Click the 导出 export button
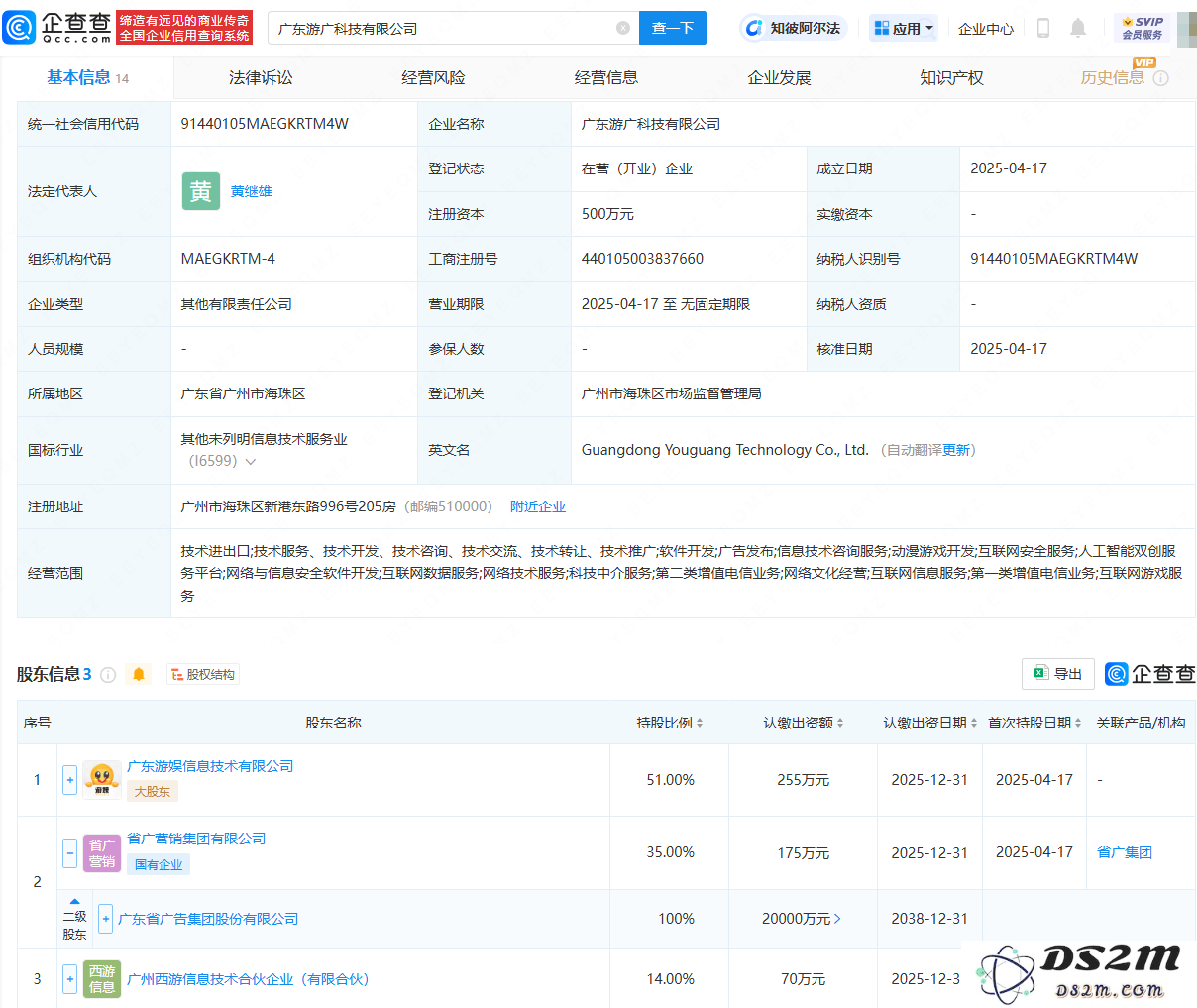 [1057, 674]
